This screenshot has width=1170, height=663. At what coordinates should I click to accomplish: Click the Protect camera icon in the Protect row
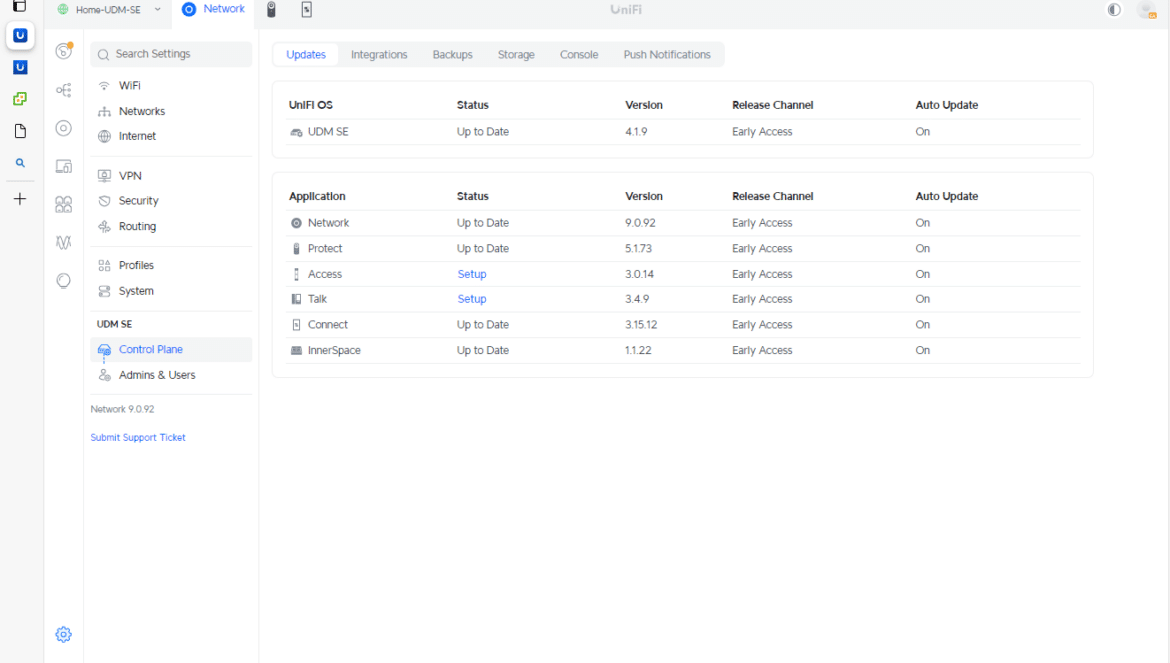tap(296, 248)
